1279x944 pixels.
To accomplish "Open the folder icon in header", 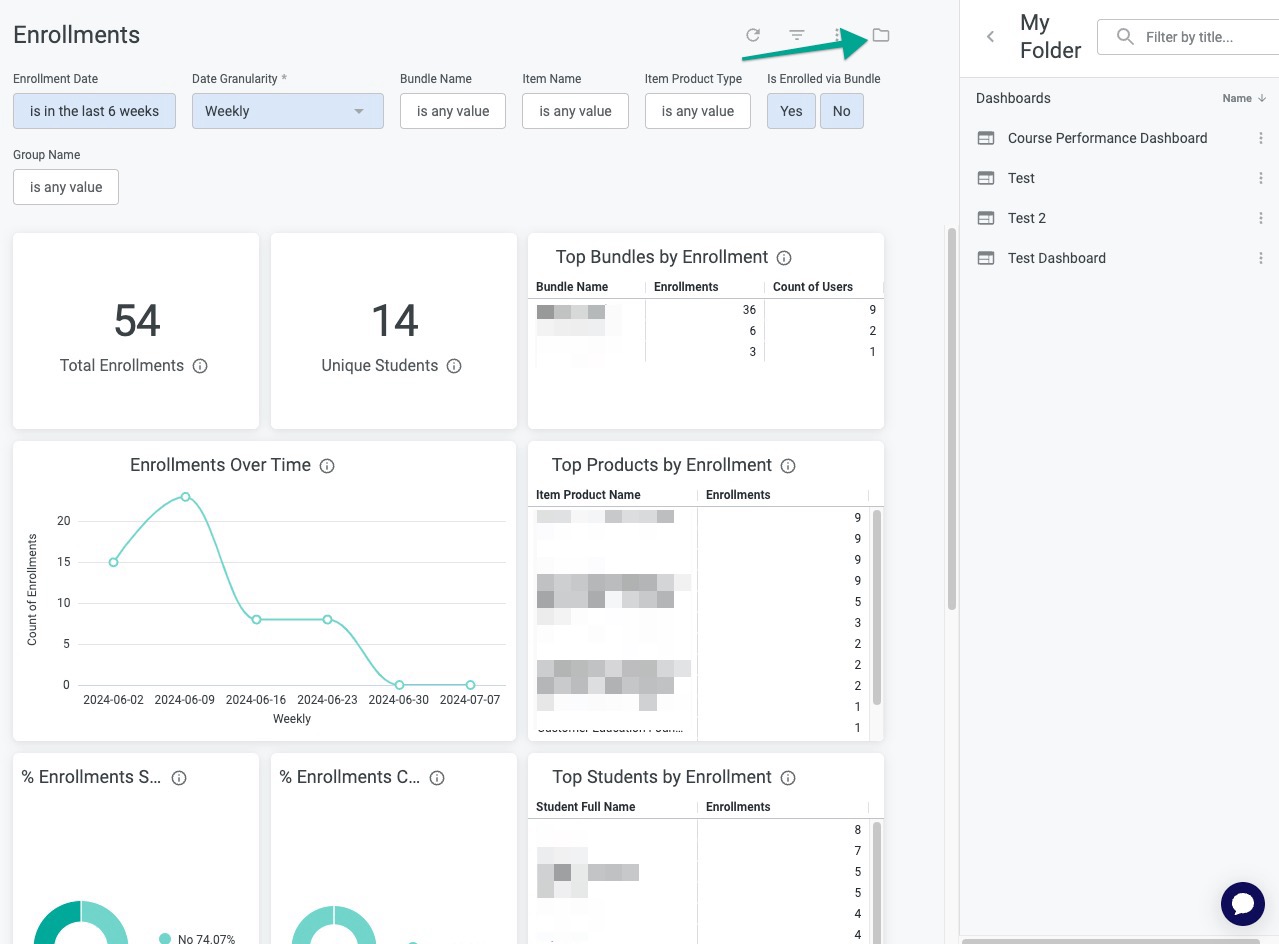I will pyautogui.click(x=880, y=35).
